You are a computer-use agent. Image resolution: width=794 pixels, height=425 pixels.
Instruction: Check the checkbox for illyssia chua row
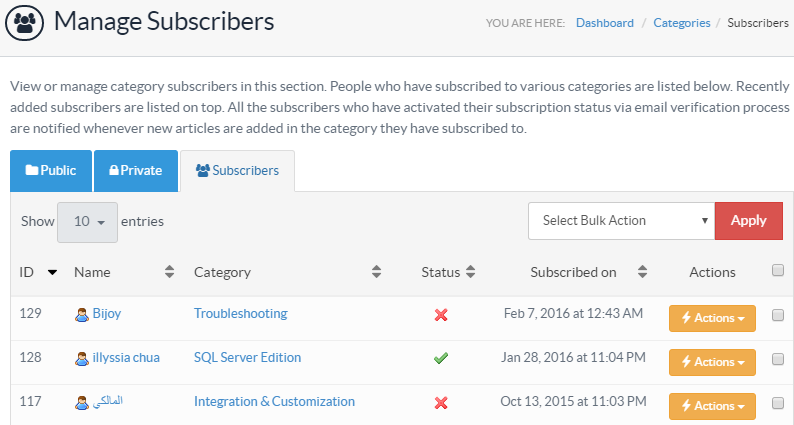click(x=778, y=359)
